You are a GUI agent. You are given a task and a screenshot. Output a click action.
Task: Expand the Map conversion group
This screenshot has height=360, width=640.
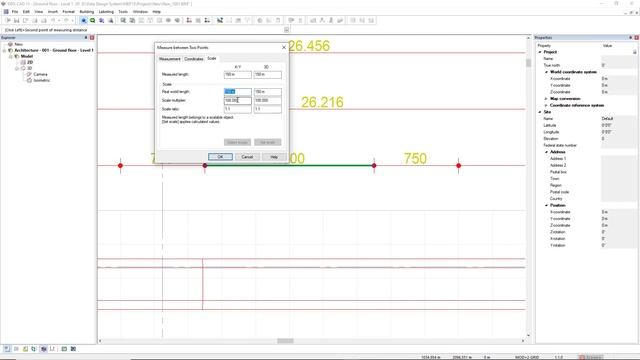tap(547, 99)
